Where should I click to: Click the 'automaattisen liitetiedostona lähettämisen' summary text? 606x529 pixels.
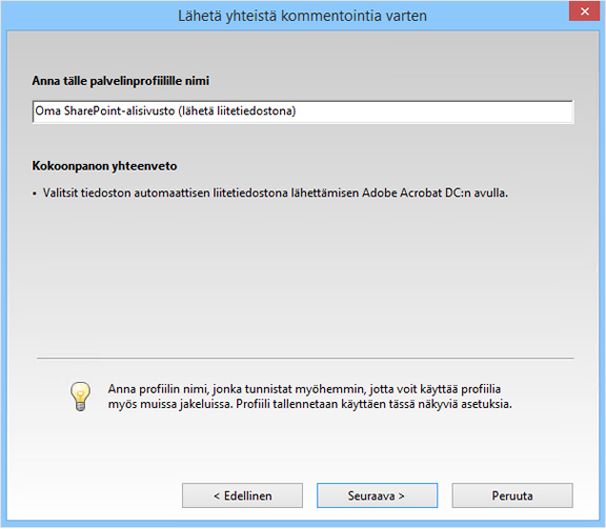[240, 192]
